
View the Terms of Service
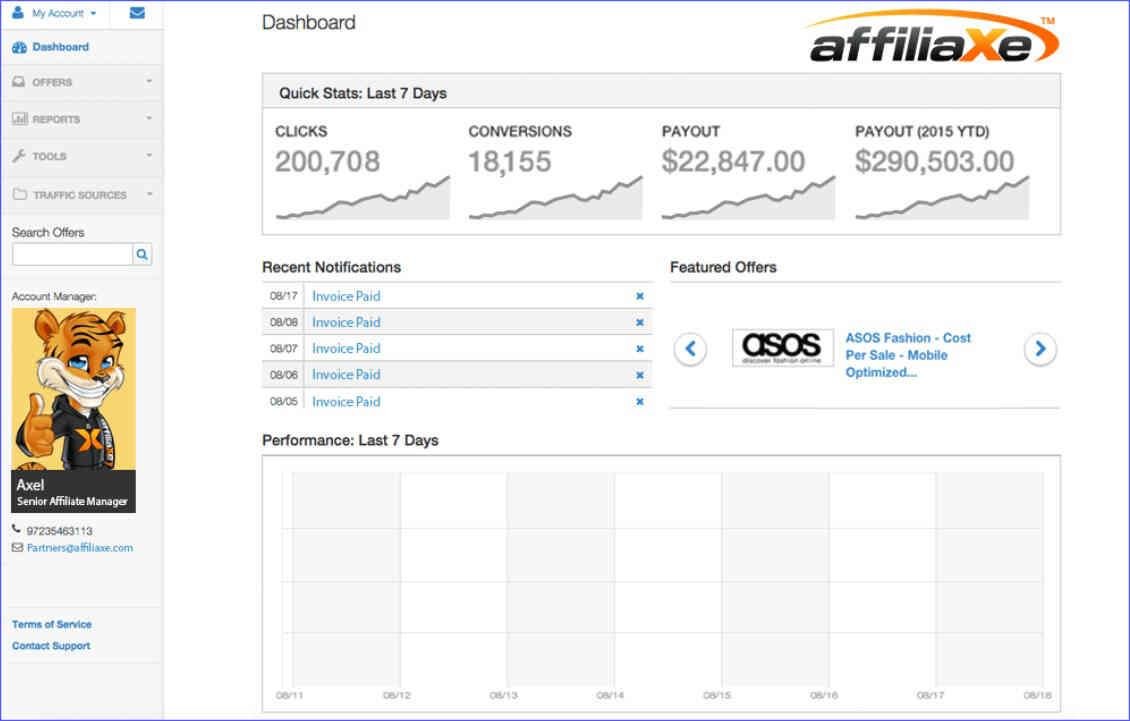(x=50, y=624)
